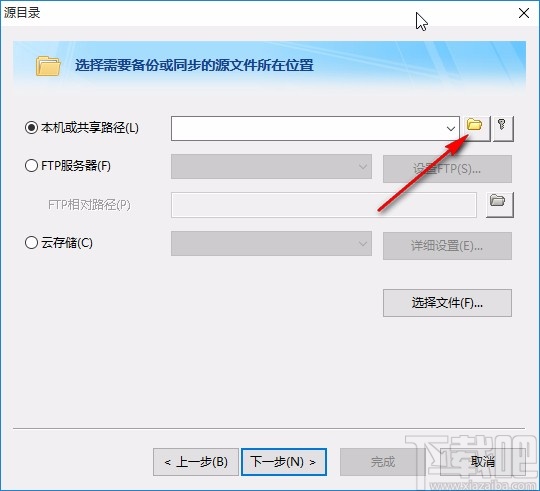
Task: Close the 源目录 dialog window
Action: point(524,13)
